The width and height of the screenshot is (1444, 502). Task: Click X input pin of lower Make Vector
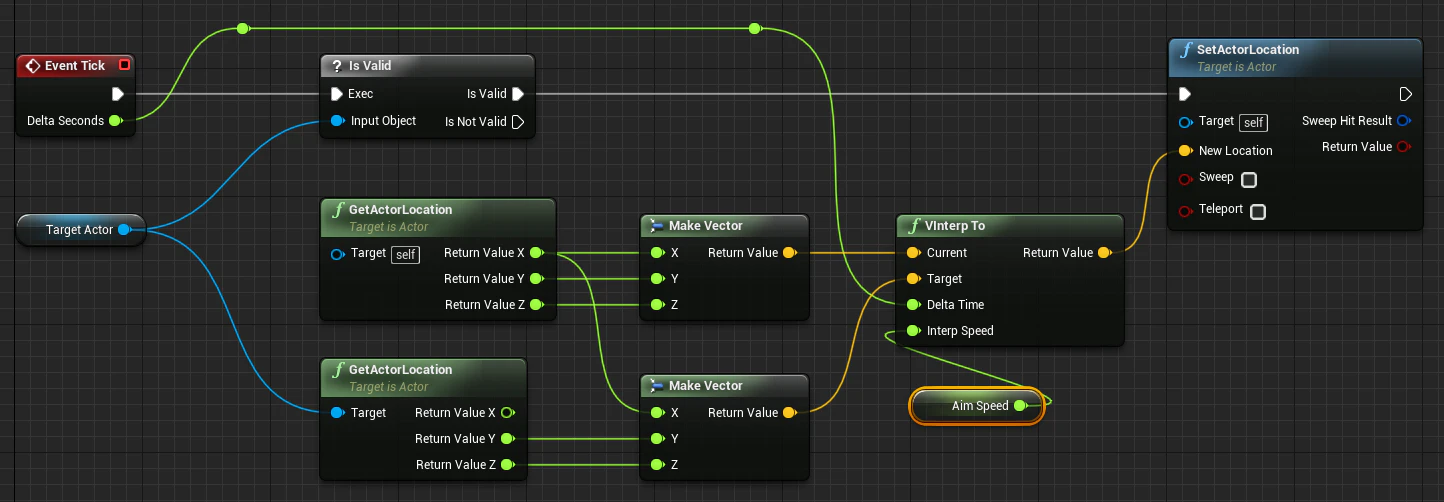(x=656, y=413)
